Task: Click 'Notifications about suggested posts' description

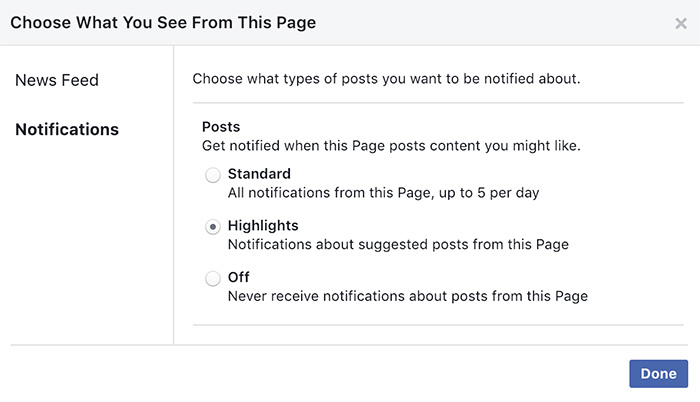Action: pyautogui.click(x=399, y=243)
